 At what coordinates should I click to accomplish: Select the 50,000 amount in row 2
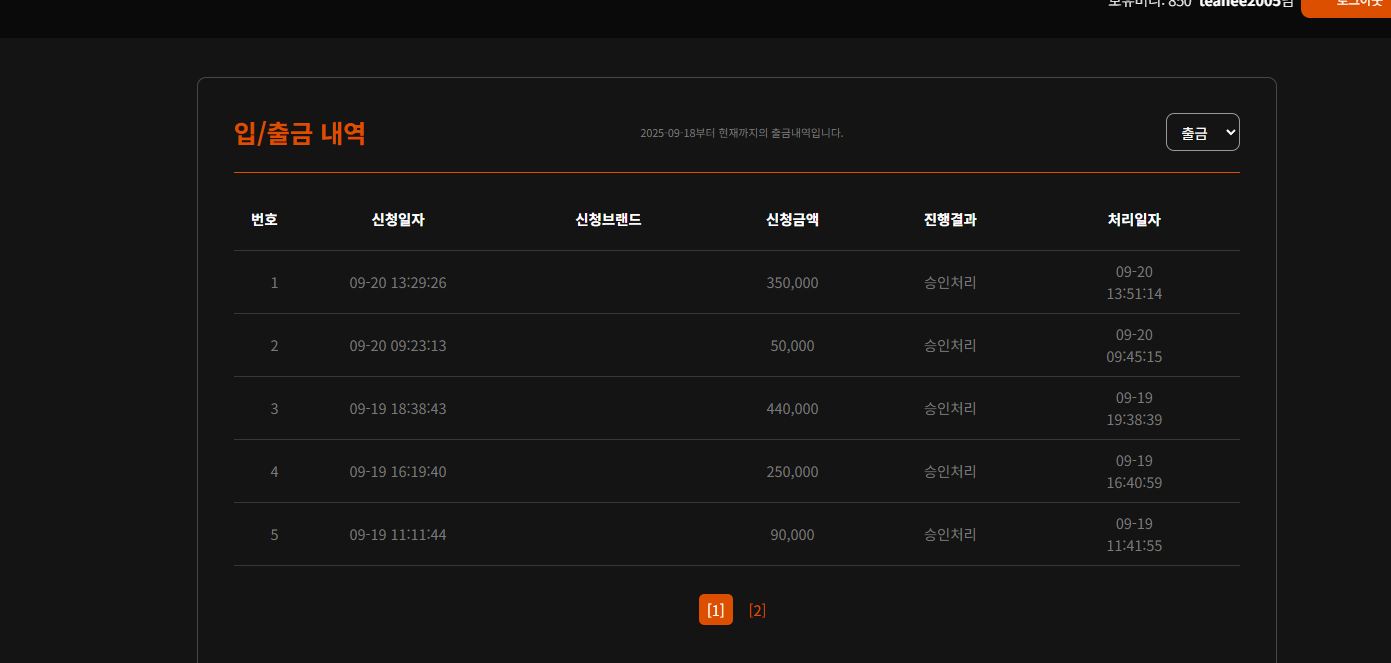[792, 346]
